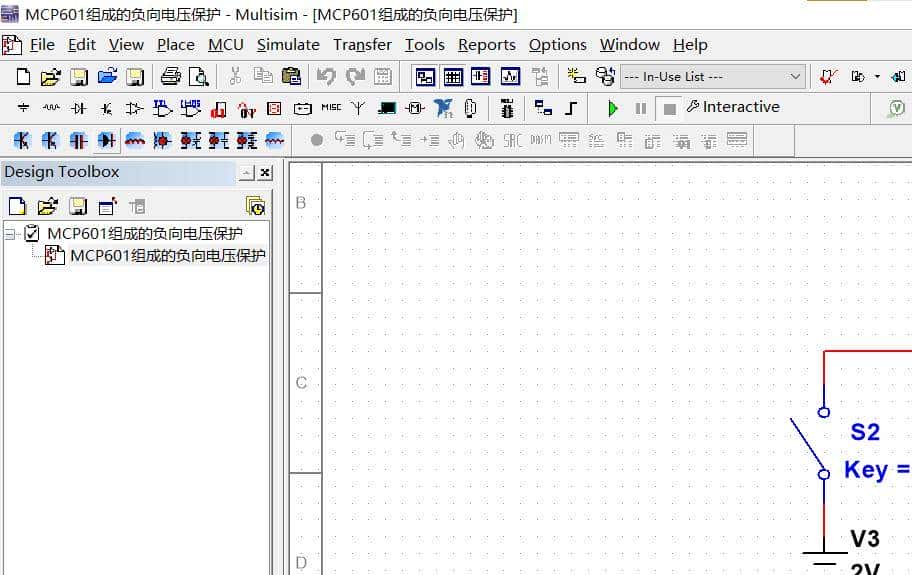Collapse the MCP601 project tree node

point(10,234)
